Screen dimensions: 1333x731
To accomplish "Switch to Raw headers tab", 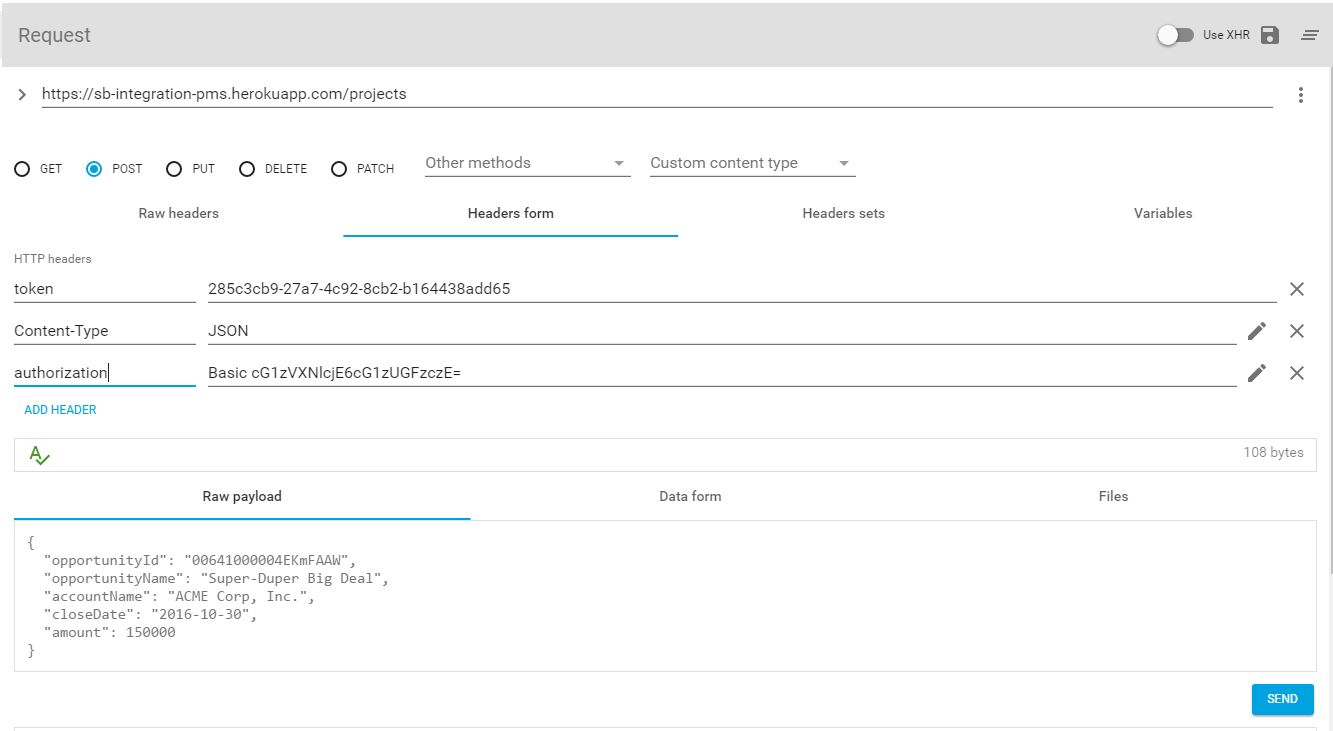I will [x=178, y=213].
